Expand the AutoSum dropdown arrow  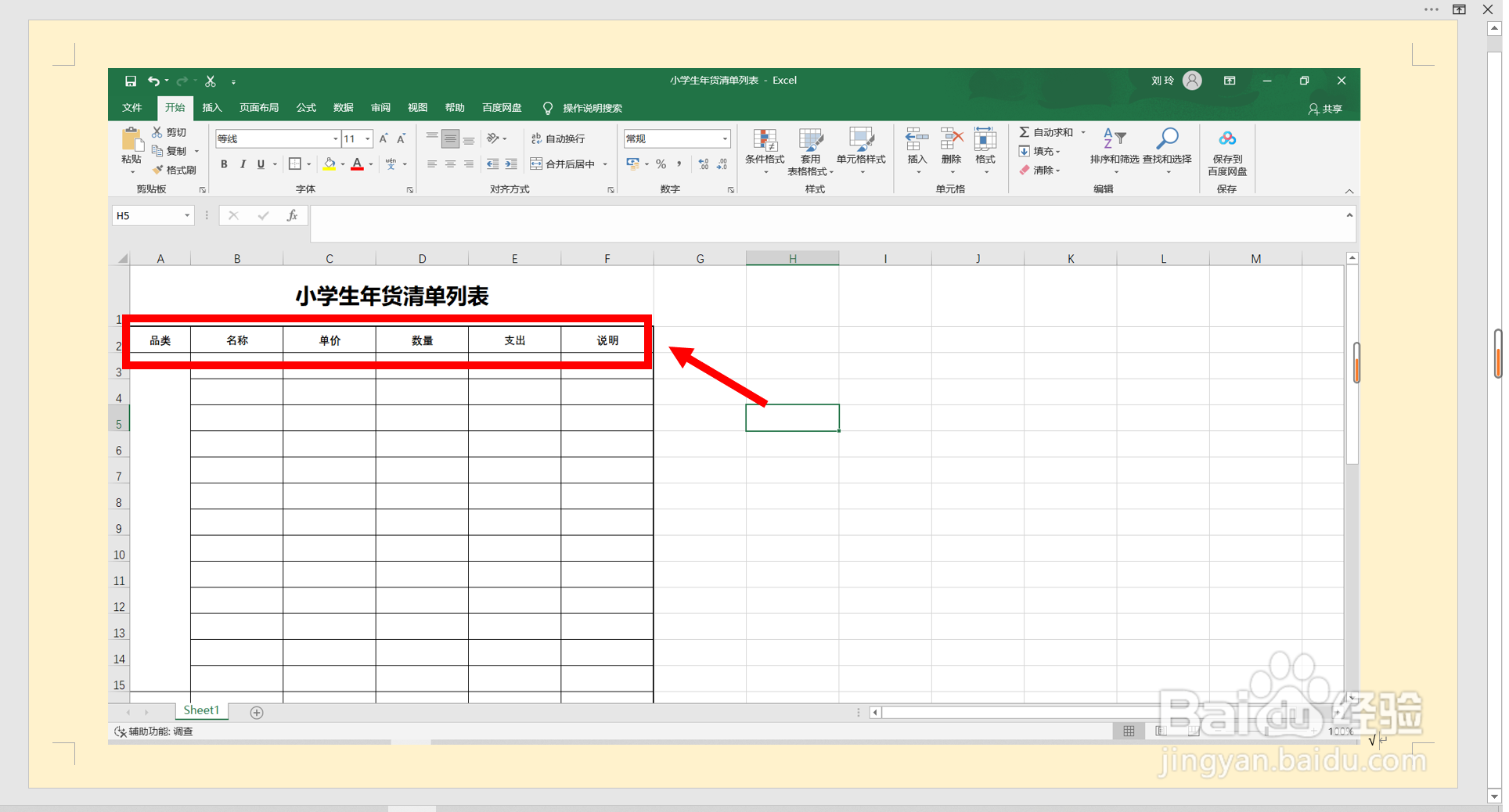pos(1084,132)
